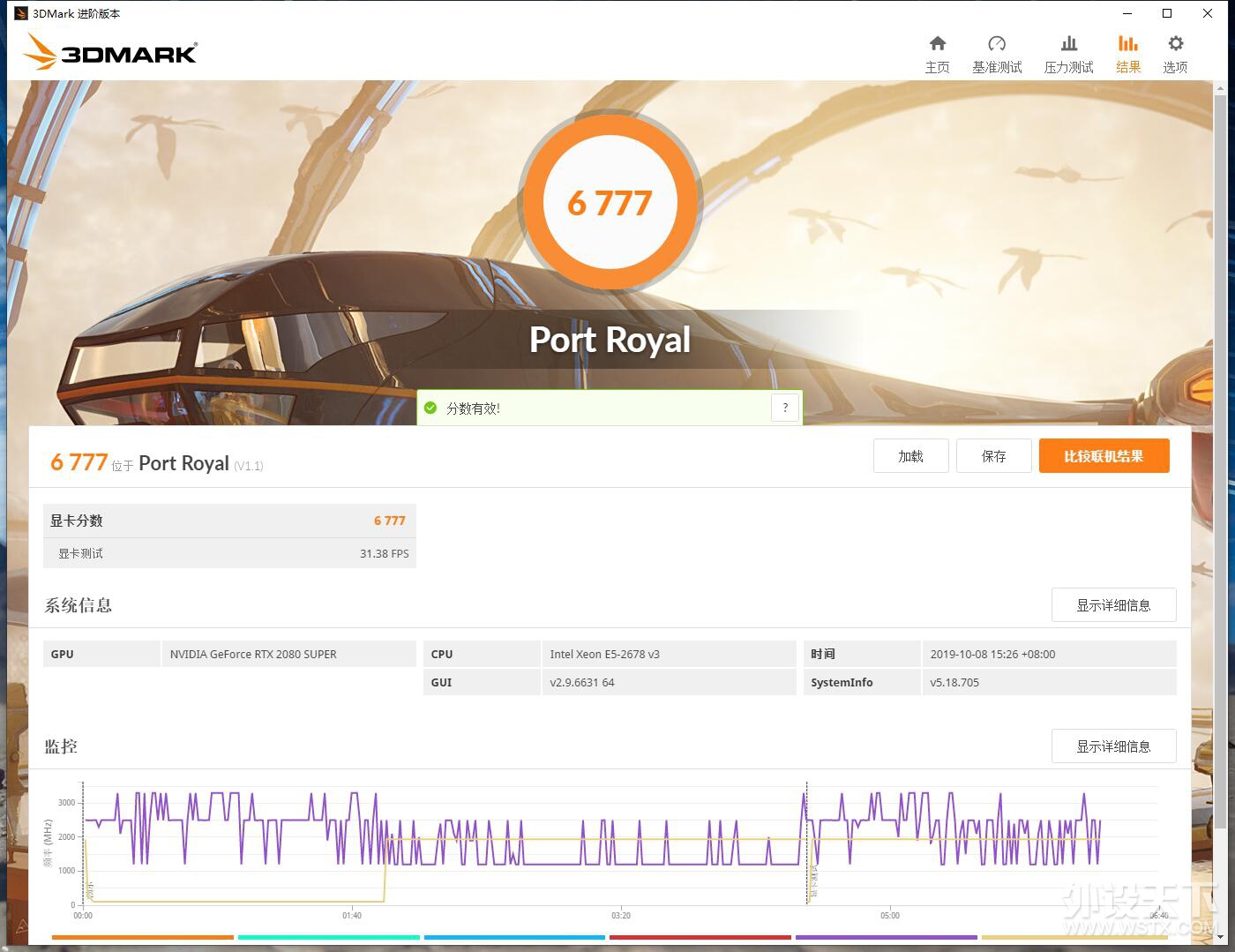Click the 显卡分数 row
1235x952 pixels.
[229, 521]
